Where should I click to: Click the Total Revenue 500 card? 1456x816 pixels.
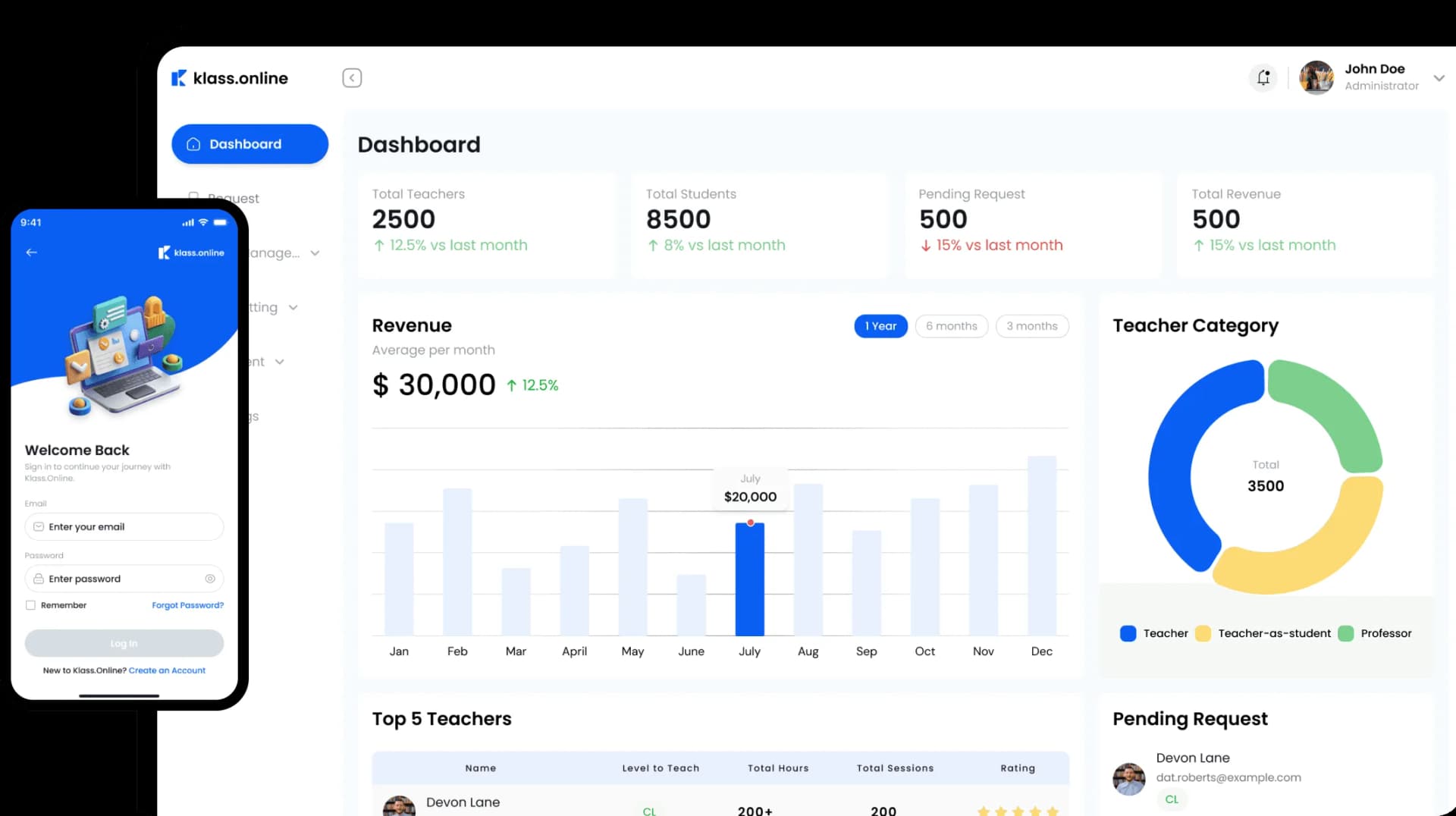(1305, 224)
